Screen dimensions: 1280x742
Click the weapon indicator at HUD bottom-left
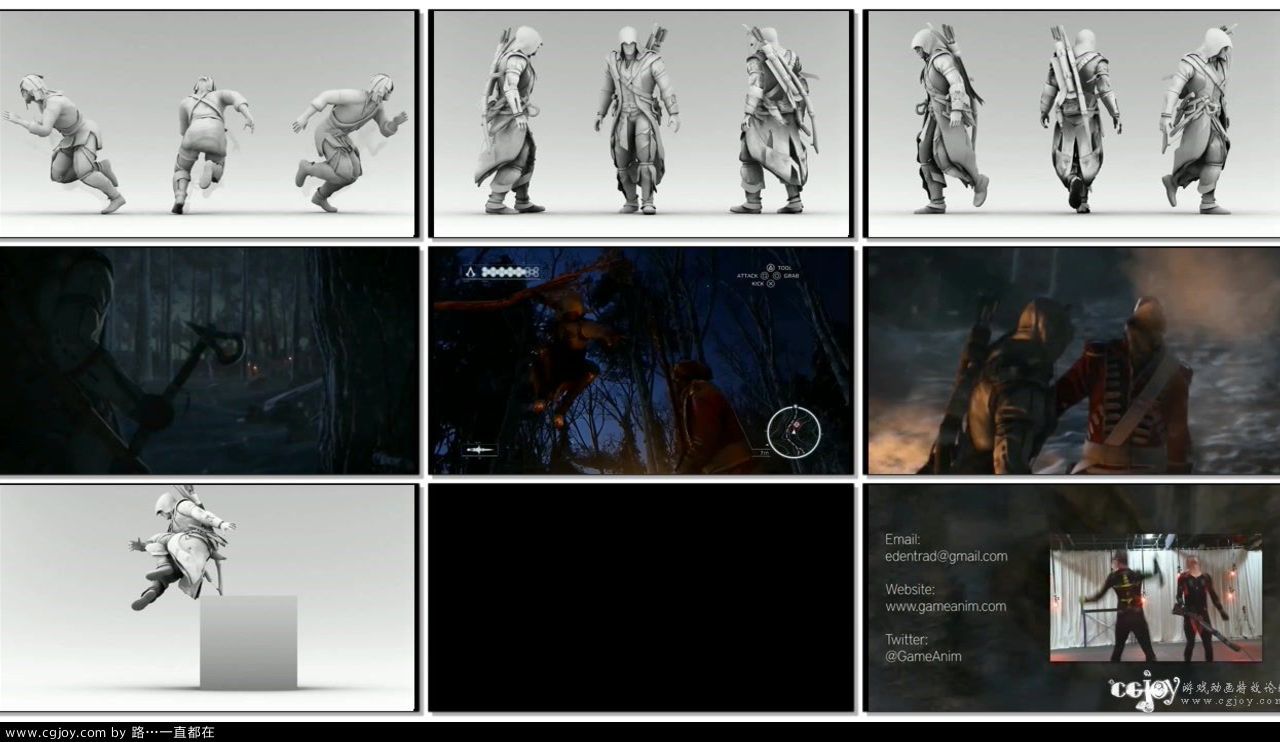[481, 450]
